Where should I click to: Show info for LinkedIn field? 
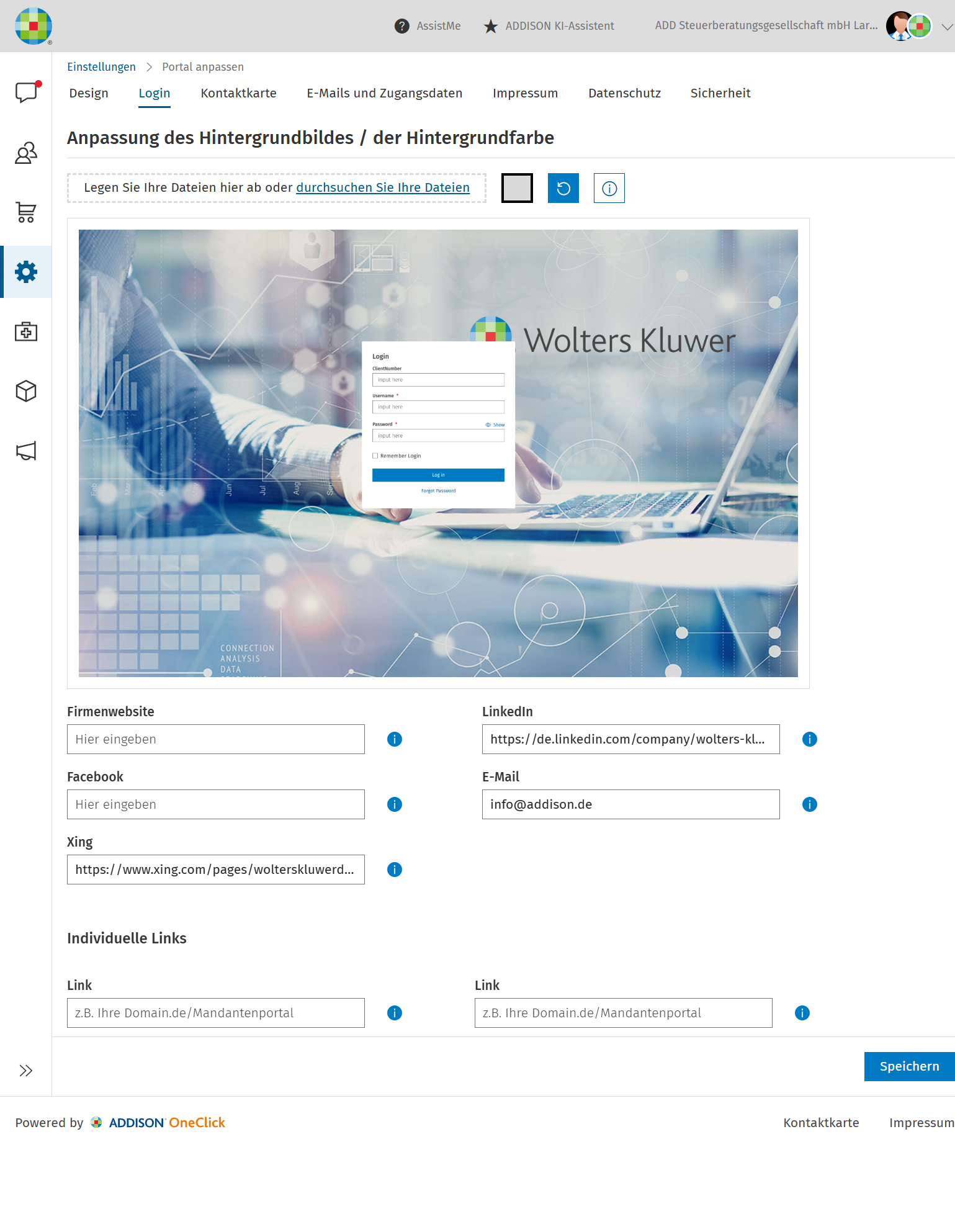point(810,739)
